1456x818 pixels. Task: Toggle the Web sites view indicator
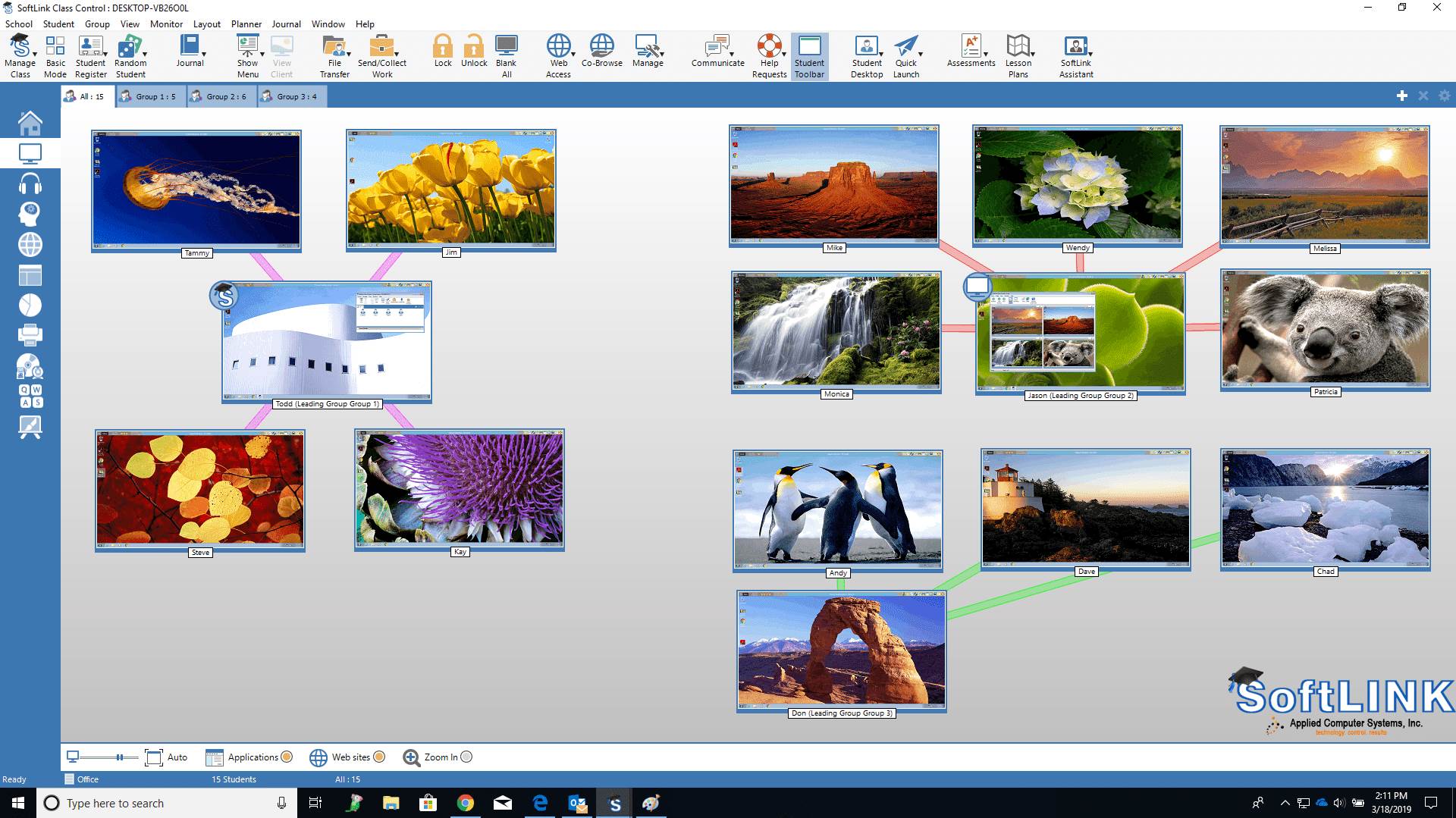379,757
